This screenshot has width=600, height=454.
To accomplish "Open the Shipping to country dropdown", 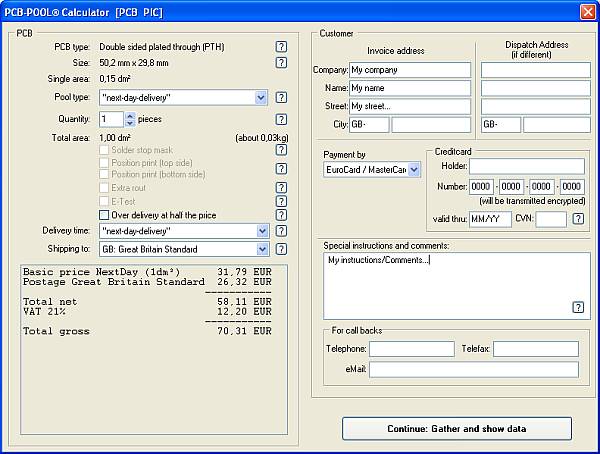I will pyautogui.click(x=261, y=249).
